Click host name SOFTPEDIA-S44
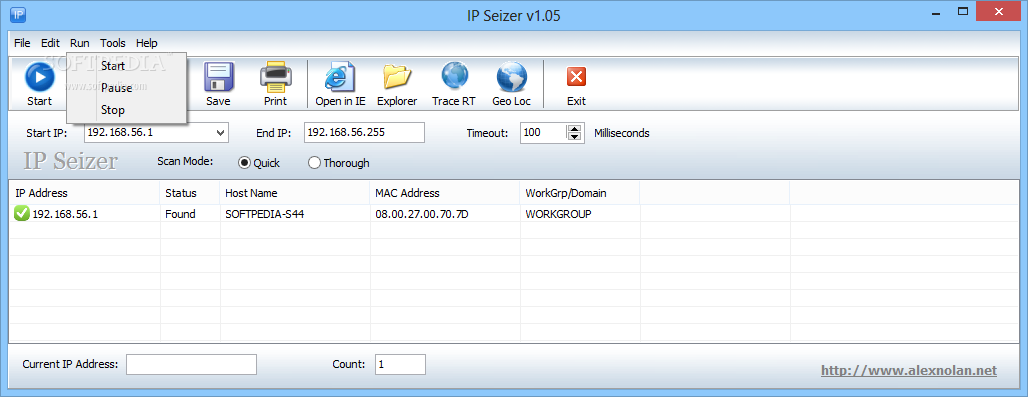Image resolution: width=1028 pixels, height=397 pixels. click(264, 214)
